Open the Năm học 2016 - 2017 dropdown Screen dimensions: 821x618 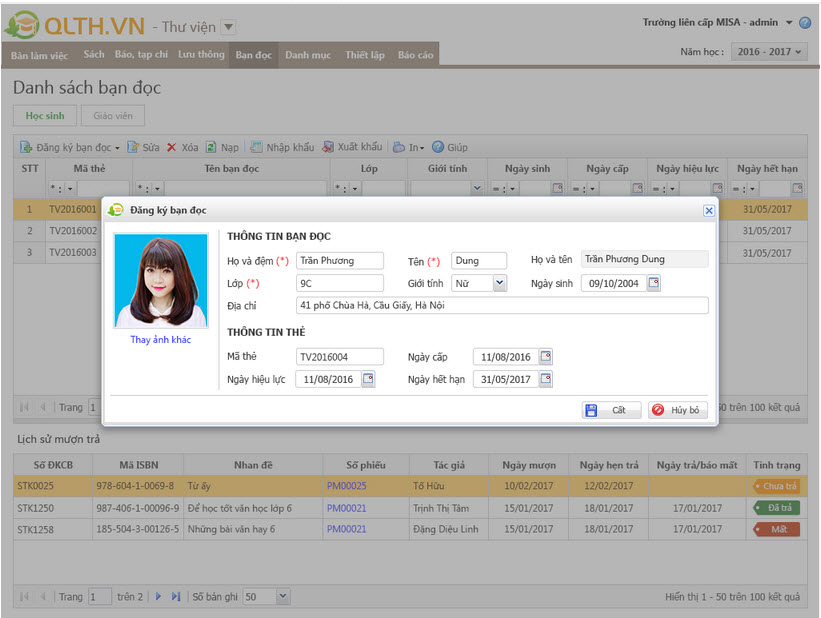pyautogui.click(x=768, y=52)
